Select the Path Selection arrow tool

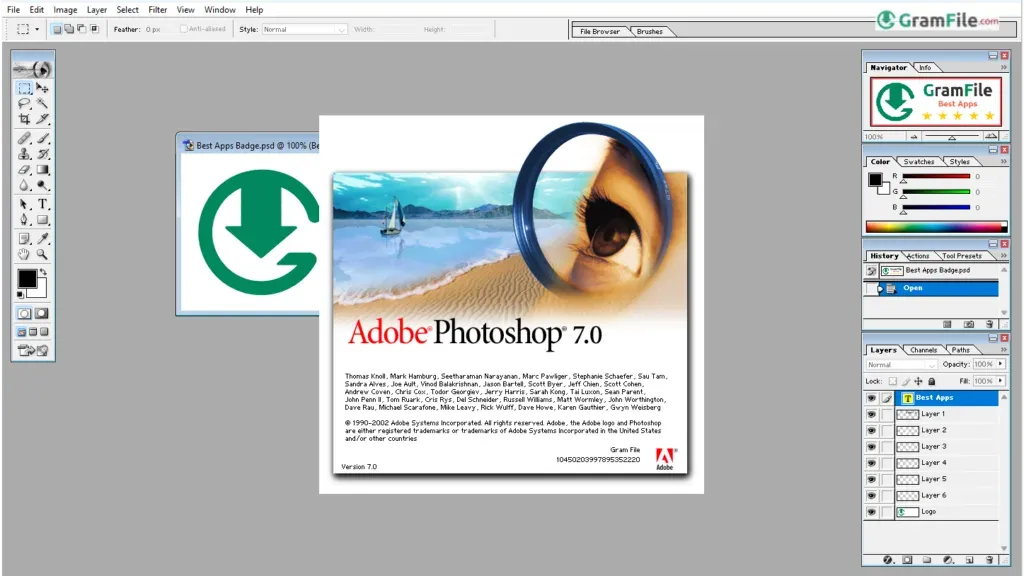[24, 204]
